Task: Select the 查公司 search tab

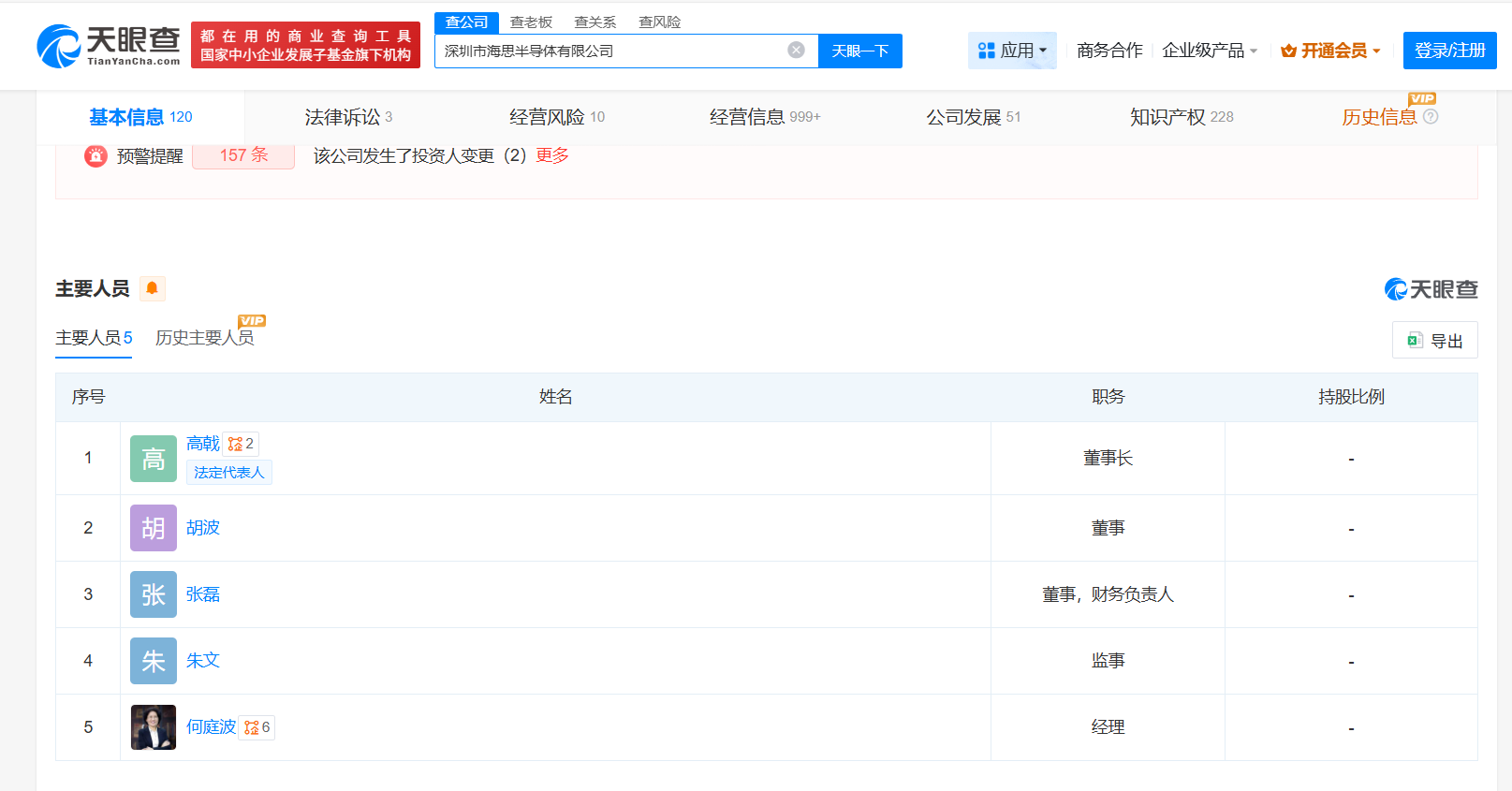Action: [466, 22]
